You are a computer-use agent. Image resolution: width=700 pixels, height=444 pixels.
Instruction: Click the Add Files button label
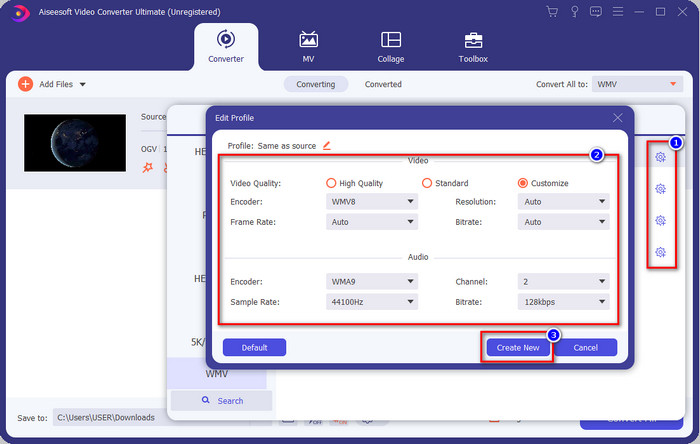click(x=56, y=84)
